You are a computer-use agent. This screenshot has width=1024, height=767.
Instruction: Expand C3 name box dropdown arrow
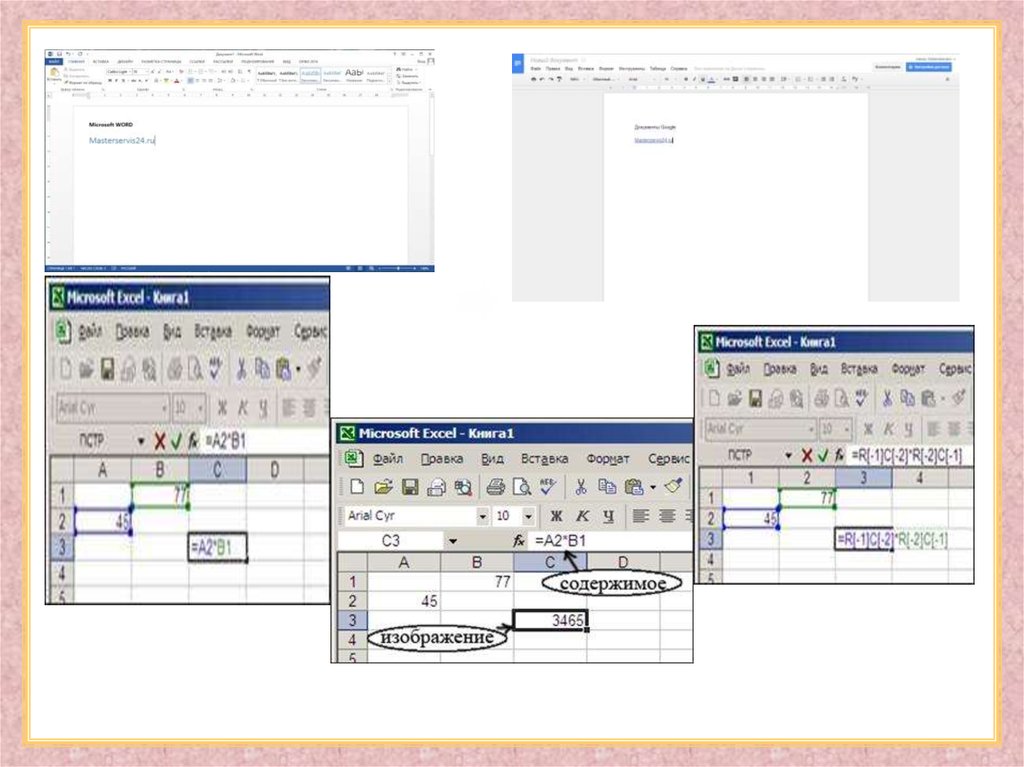(x=452, y=541)
